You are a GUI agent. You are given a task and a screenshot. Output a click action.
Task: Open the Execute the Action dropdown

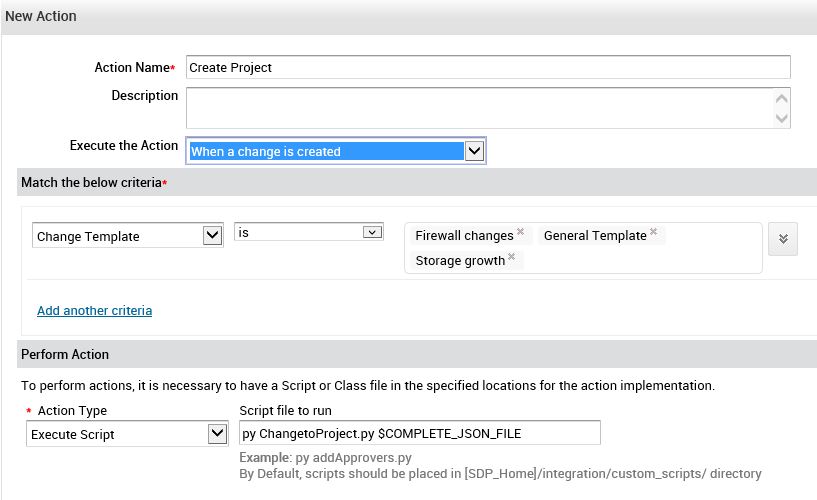(475, 151)
